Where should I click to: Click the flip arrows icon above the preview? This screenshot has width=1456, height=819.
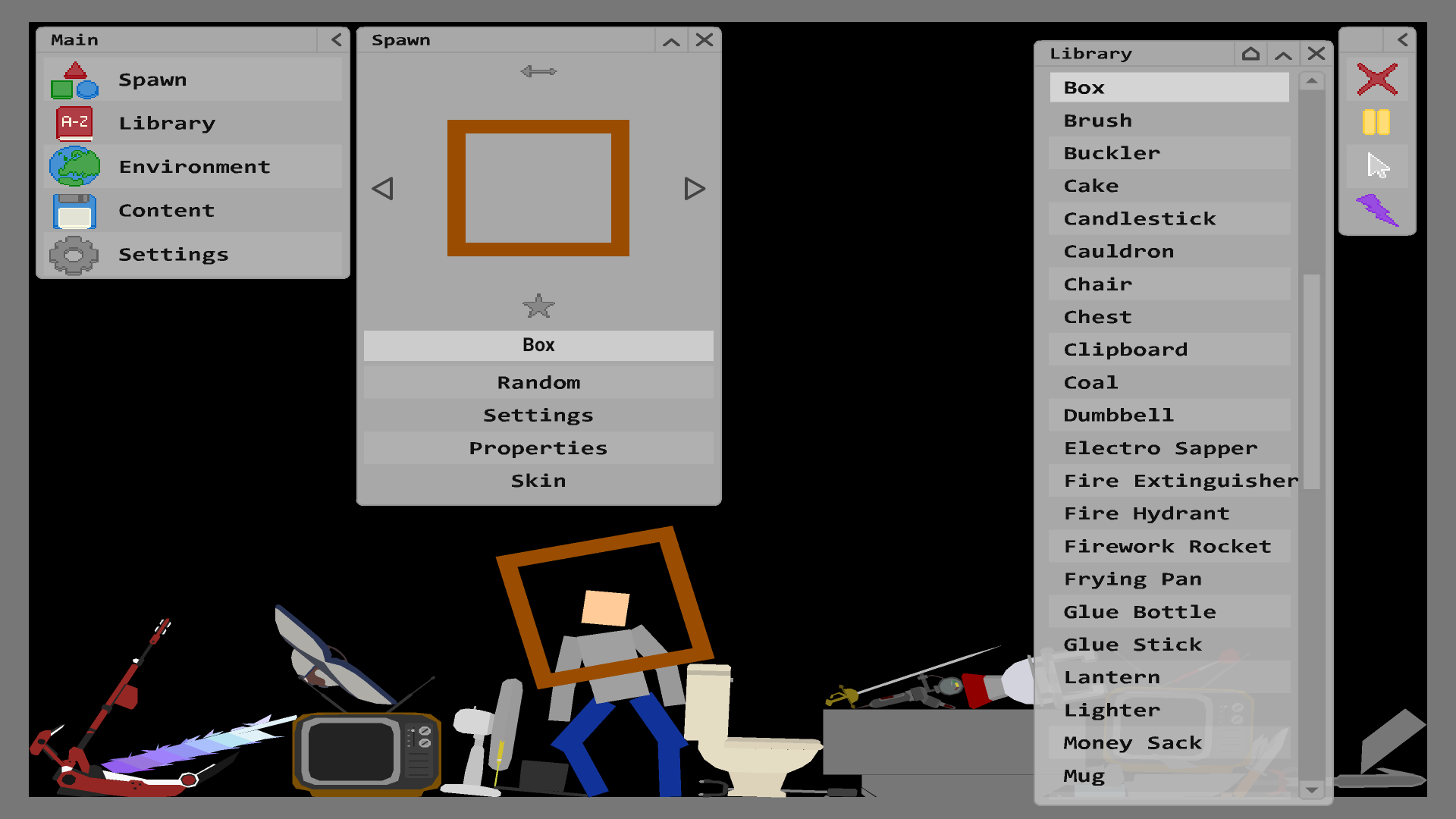point(538,71)
